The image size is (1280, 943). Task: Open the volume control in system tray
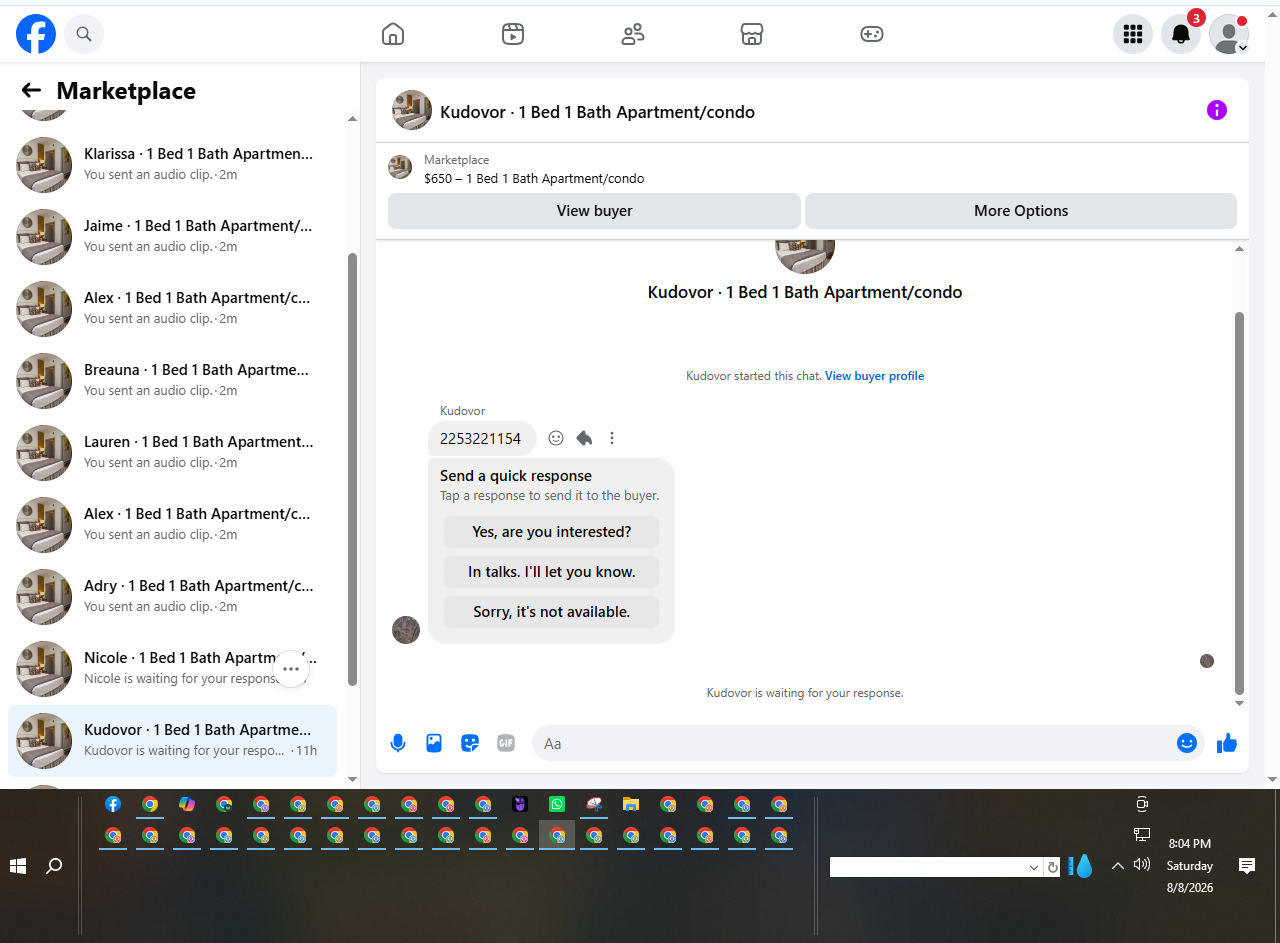tap(1142, 865)
